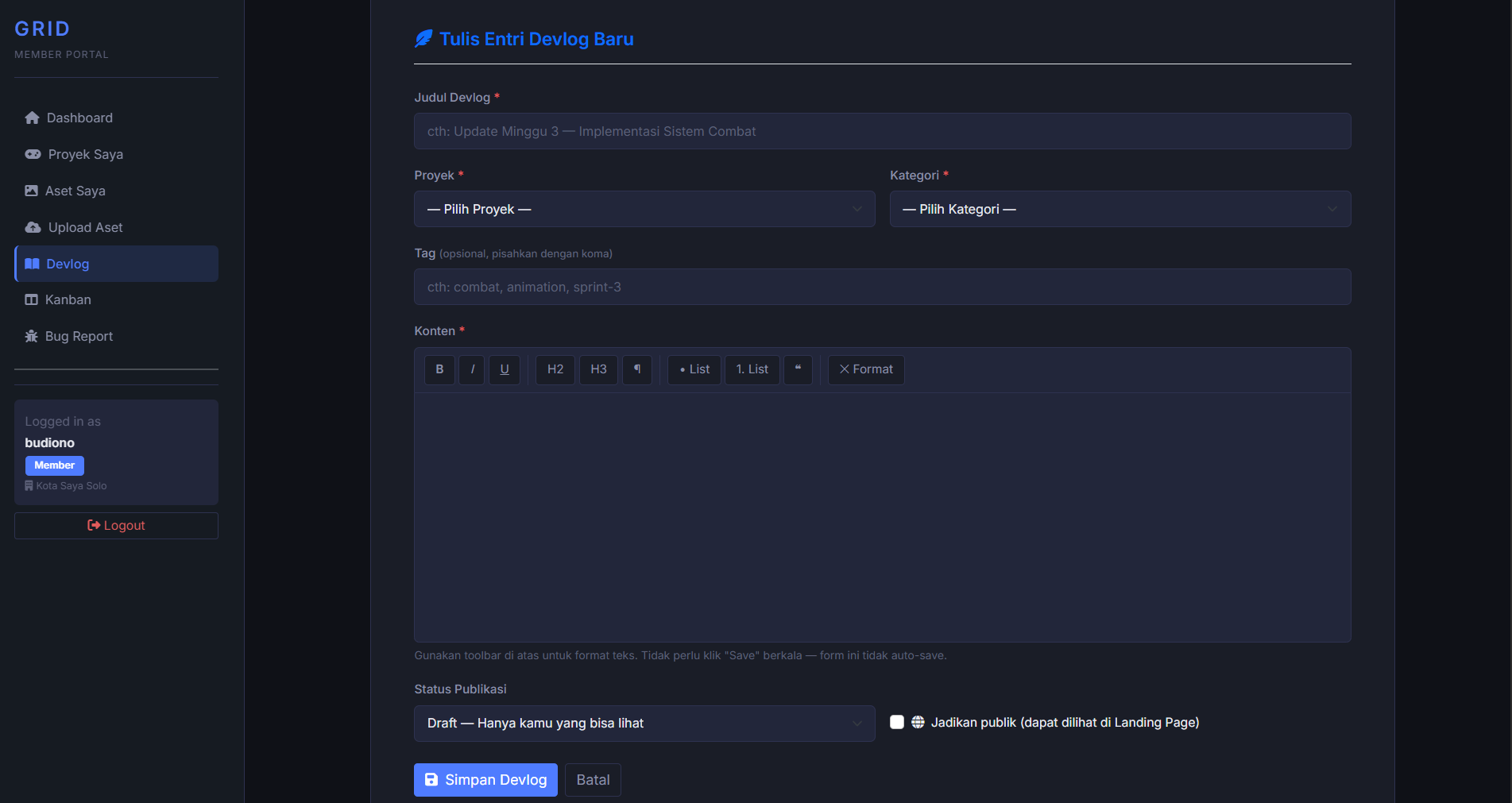Focus the Tag input field
The height and width of the screenshot is (803, 1512).
click(882, 287)
